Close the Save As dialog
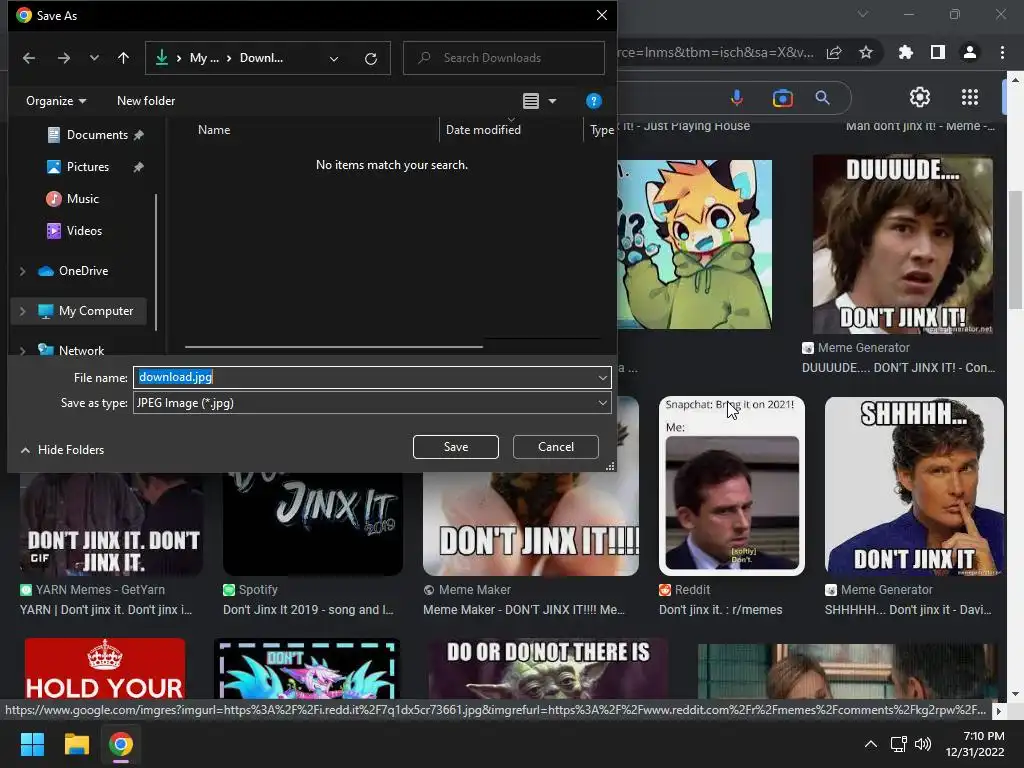Image resolution: width=1024 pixels, height=768 pixels. 601,15
